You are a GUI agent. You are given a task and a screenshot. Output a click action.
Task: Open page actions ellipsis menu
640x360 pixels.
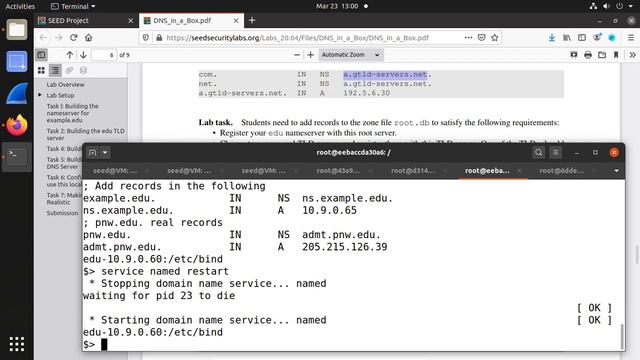468,38
